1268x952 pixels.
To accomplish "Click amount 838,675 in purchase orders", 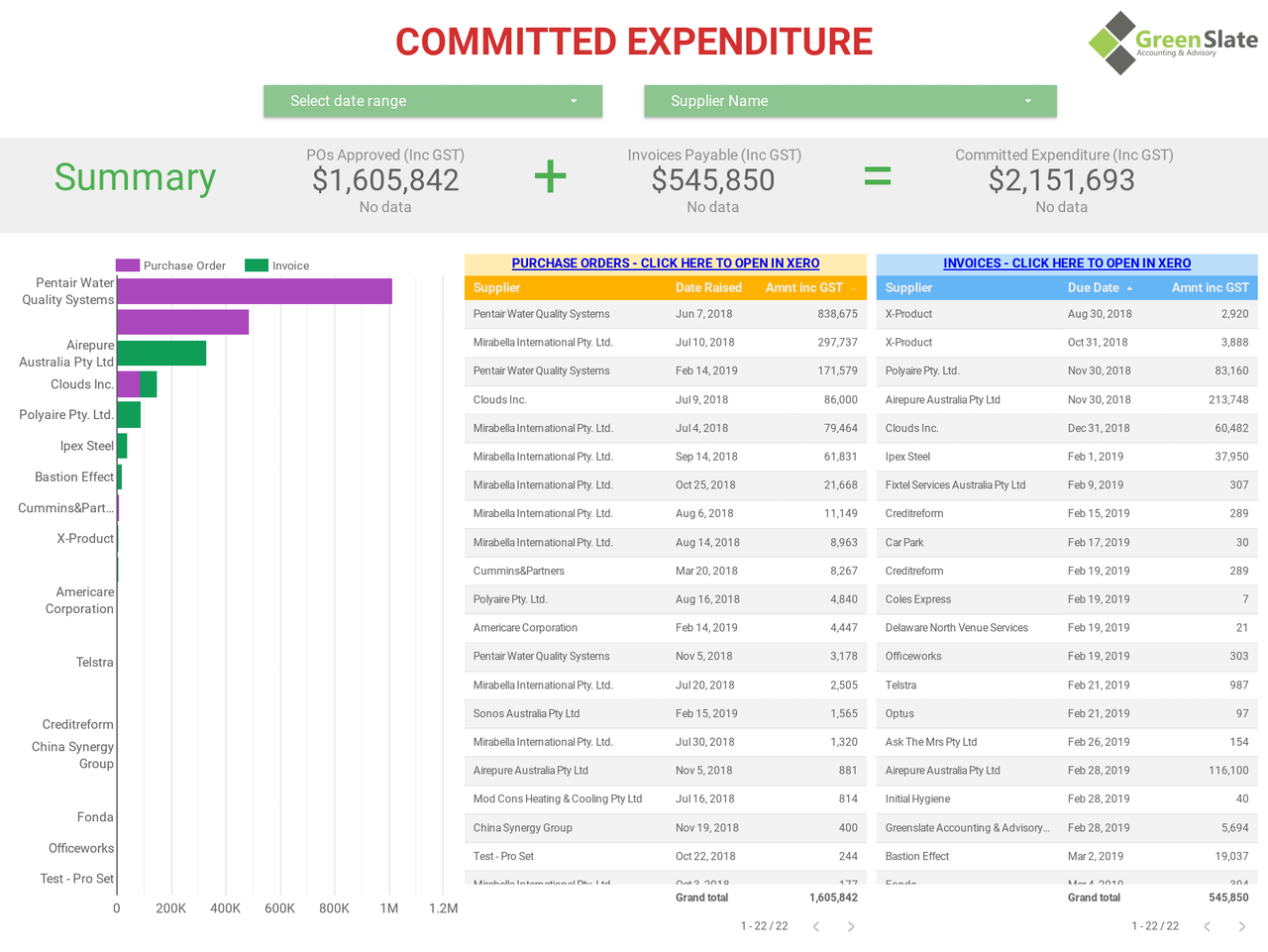I will pyautogui.click(x=838, y=314).
